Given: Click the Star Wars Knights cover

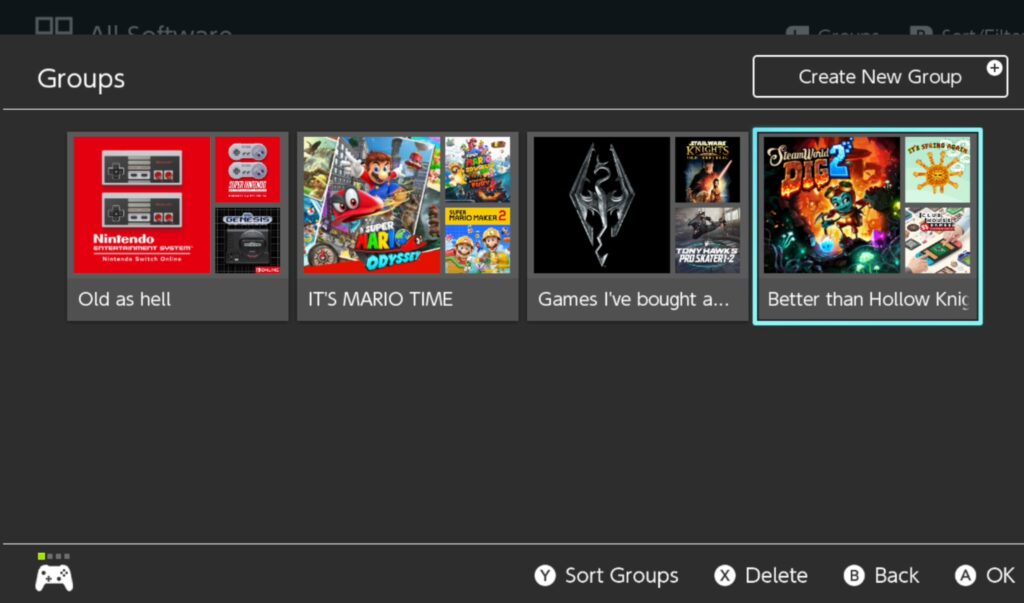Looking at the screenshot, I should [707, 169].
